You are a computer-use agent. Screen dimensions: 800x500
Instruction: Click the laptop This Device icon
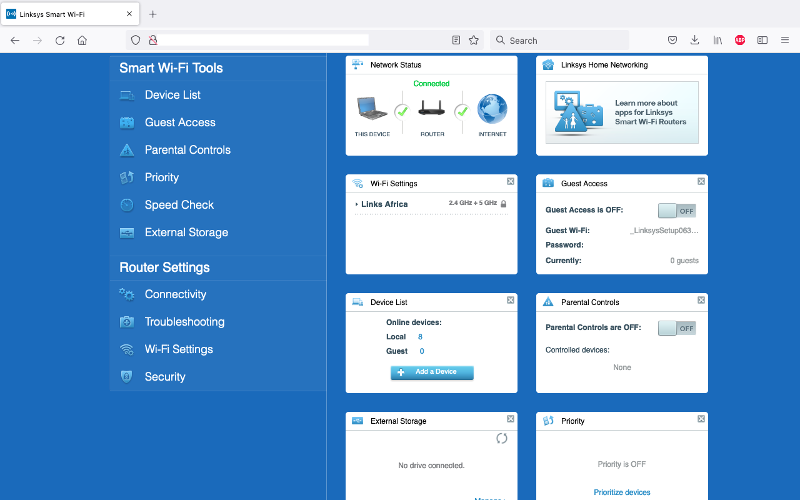coord(372,108)
